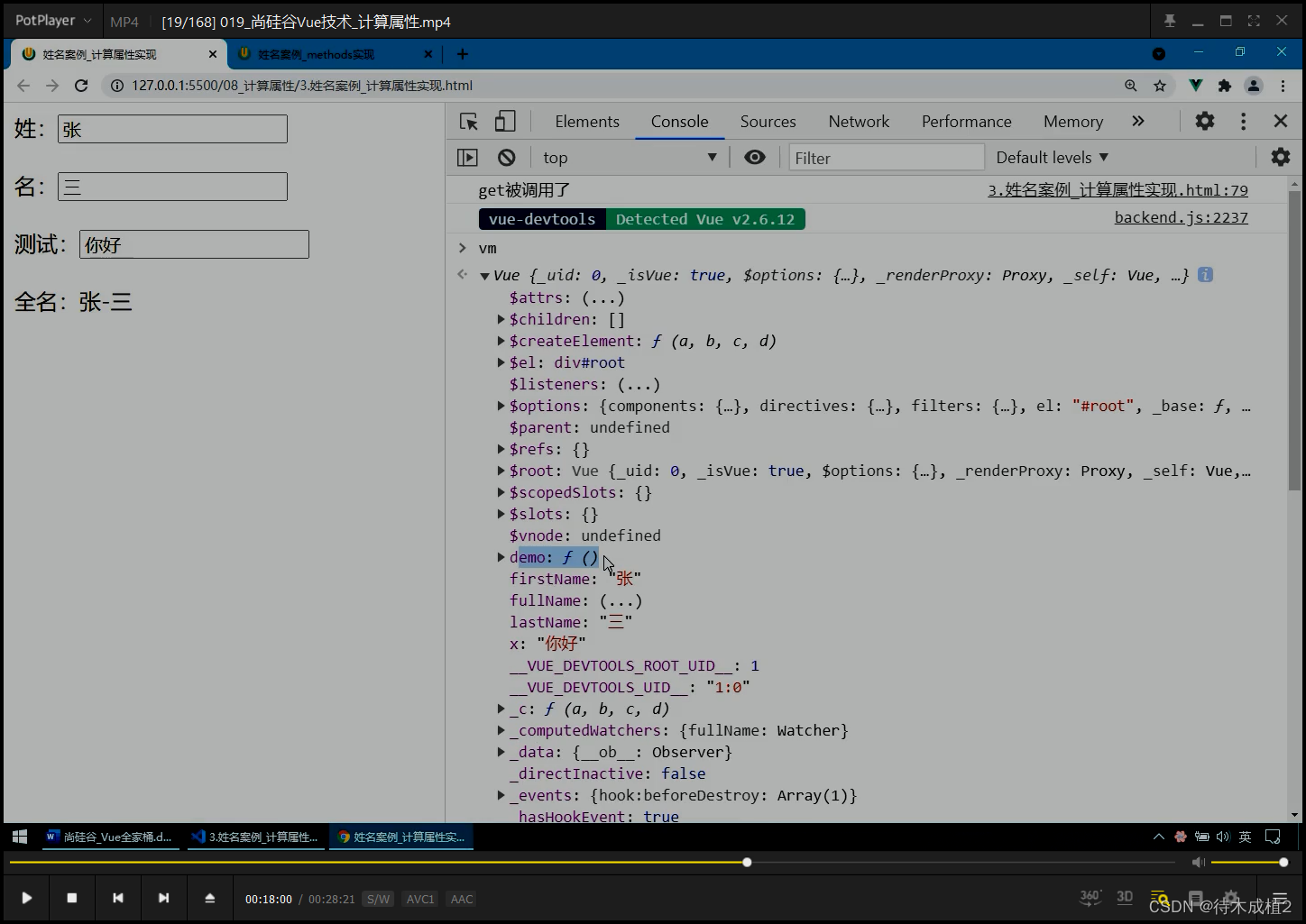Expand the _events property
The height and width of the screenshot is (924, 1306).
(501, 795)
